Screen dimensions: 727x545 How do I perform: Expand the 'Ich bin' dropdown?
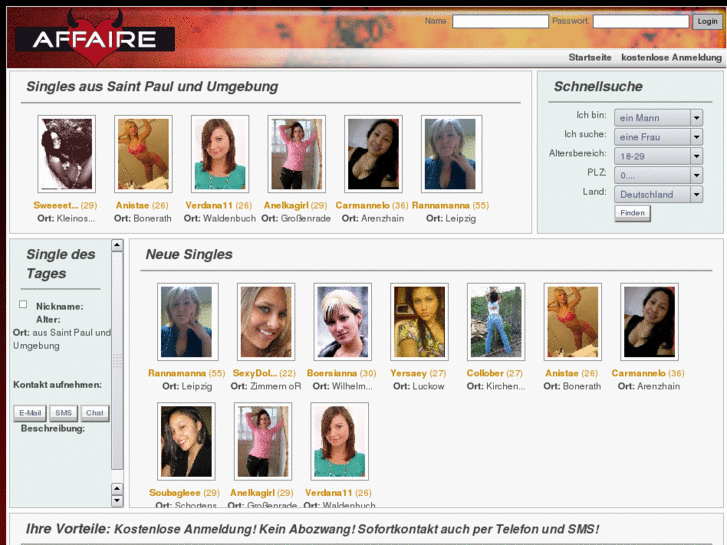coord(658,117)
